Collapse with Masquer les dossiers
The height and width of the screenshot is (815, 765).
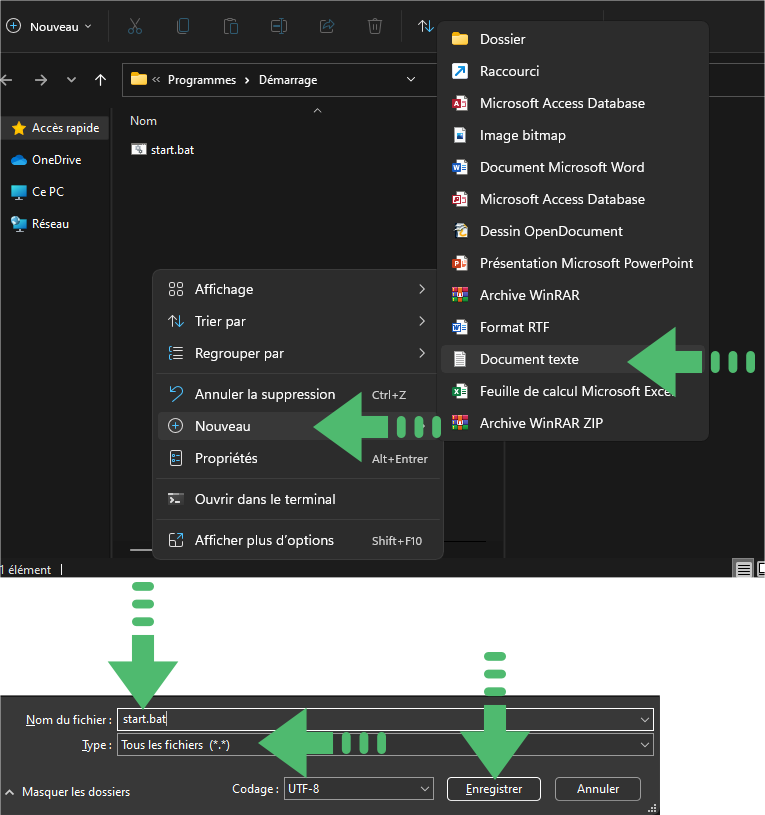tap(68, 792)
